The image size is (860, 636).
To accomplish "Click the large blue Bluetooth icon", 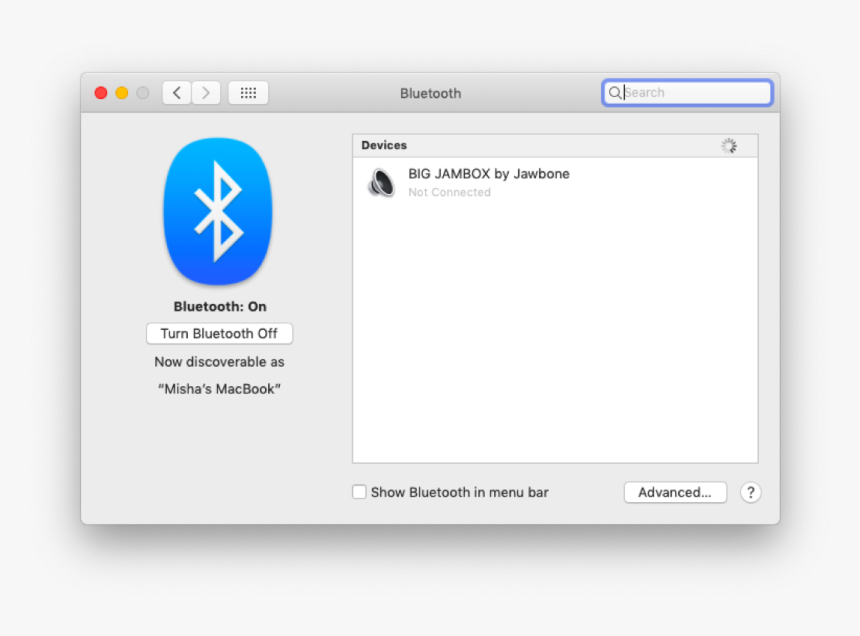I will point(218,211).
